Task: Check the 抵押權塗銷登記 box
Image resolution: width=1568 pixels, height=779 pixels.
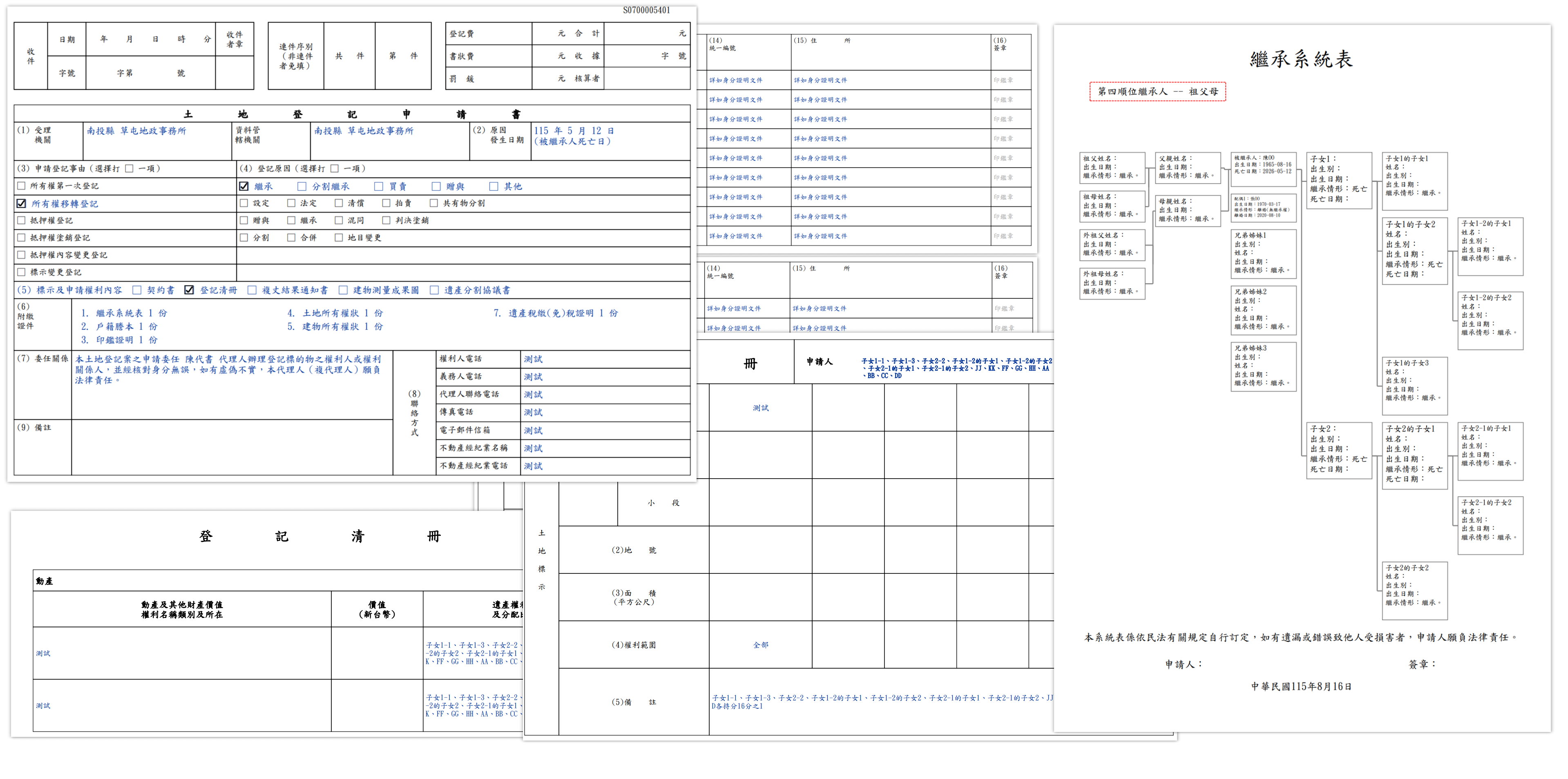Action: pyautogui.click(x=22, y=237)
